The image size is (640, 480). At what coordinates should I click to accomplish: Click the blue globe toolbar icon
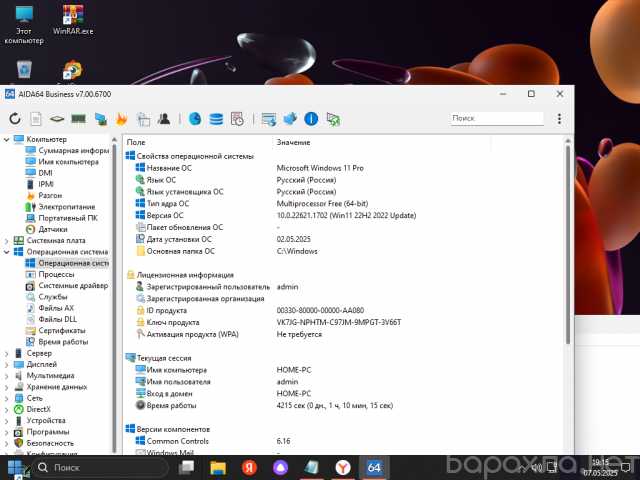click(x=195, y=119)
